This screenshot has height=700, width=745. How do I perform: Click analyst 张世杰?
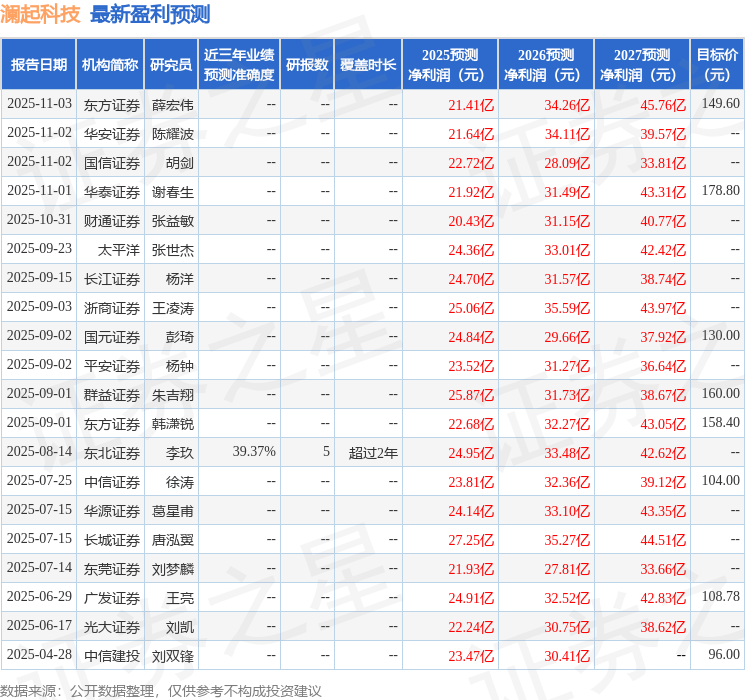coord(172,250)
